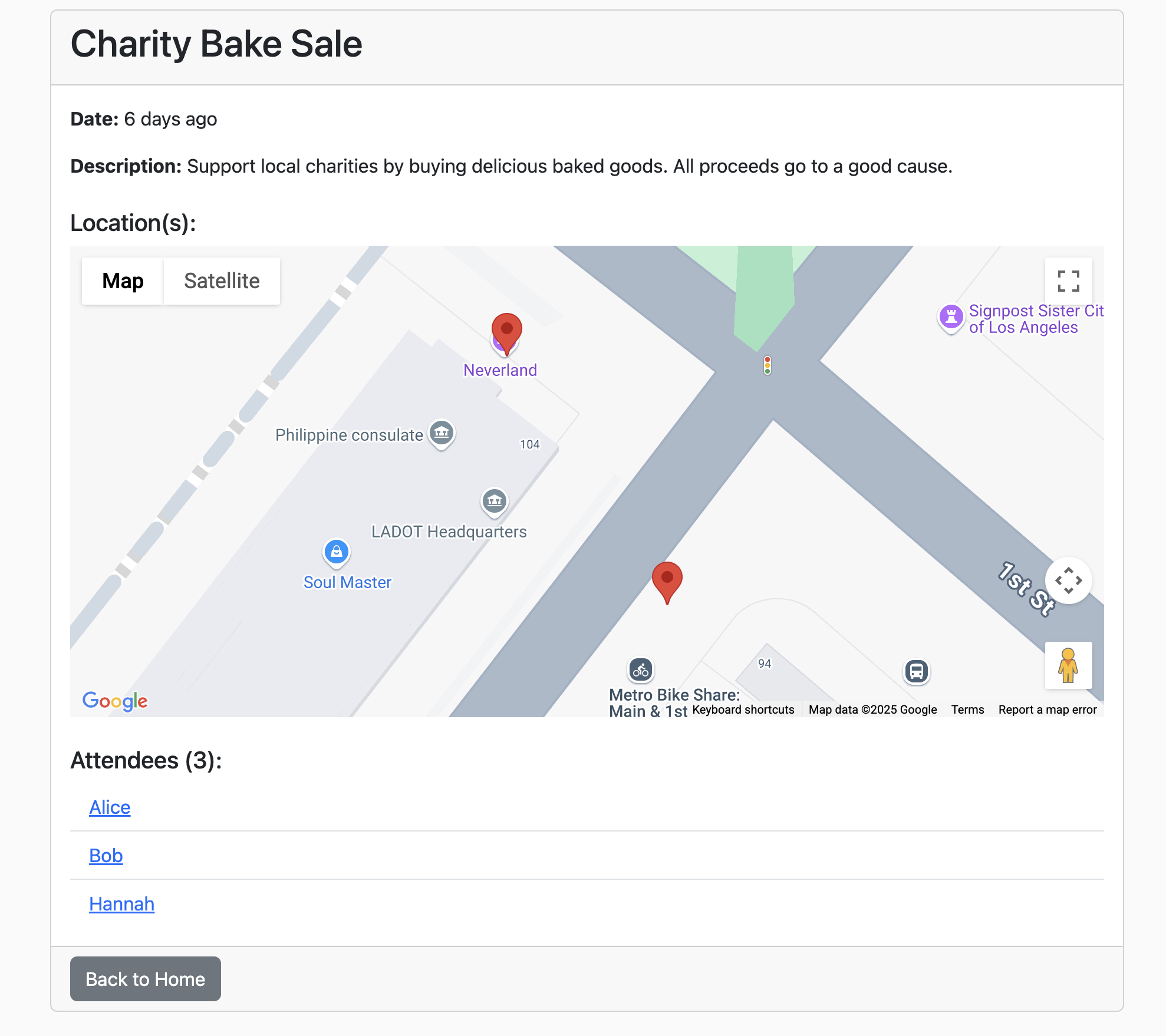This screenshot has height=1036, width=1166.
Task: Click the traffic light icon at the intersection
Action: point(766,365)
